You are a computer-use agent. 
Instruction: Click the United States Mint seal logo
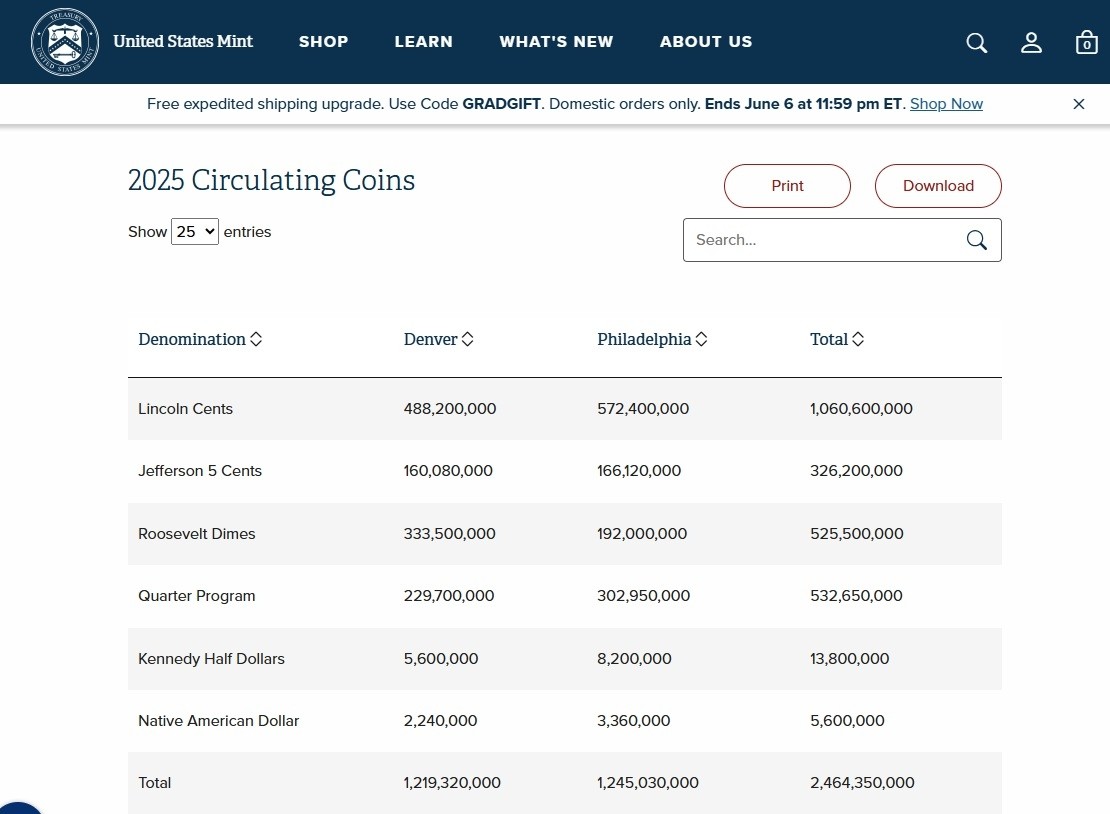tap(65, 42)
